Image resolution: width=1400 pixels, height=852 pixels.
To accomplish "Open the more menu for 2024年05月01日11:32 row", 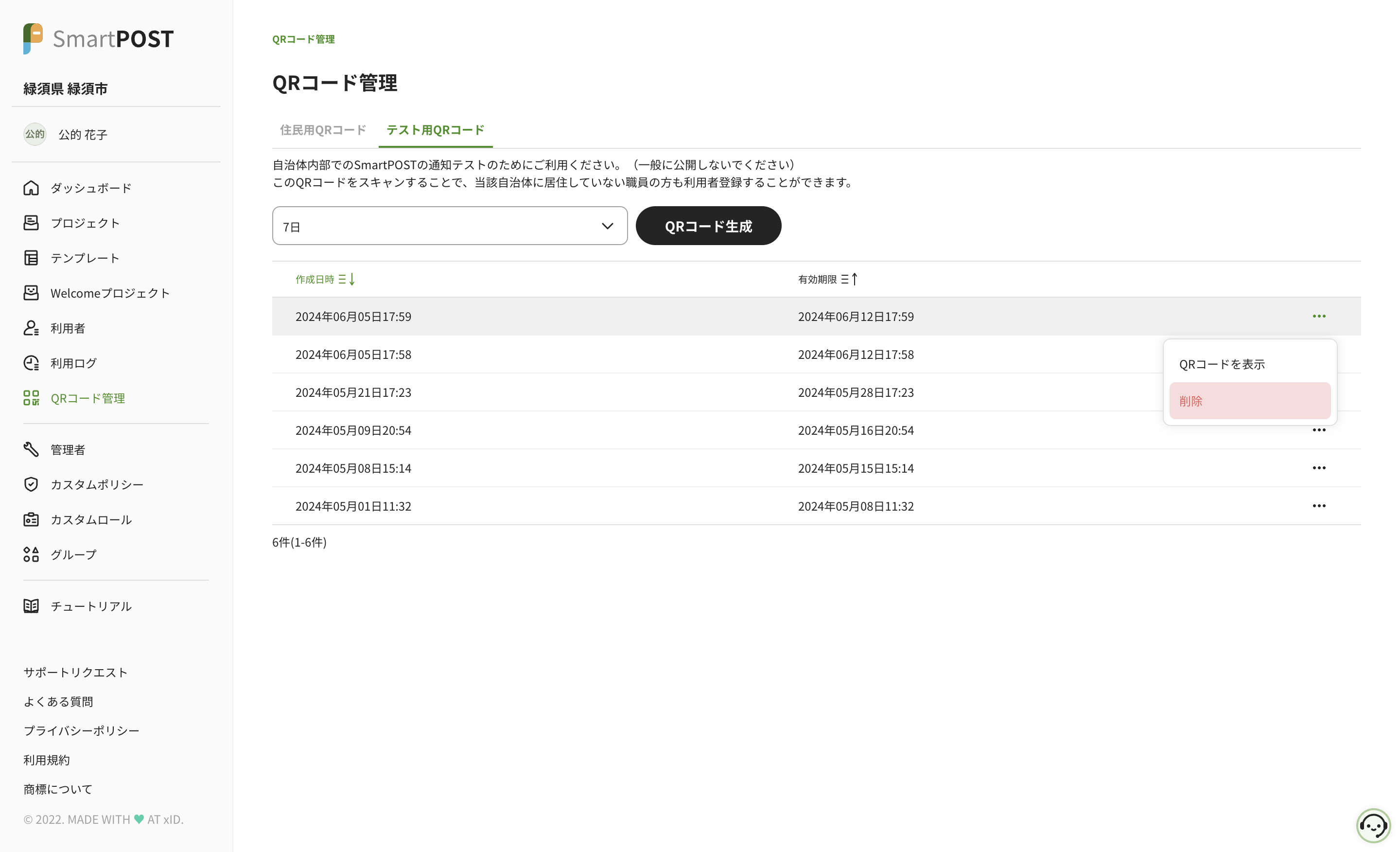I will (x=1319, y=506).
